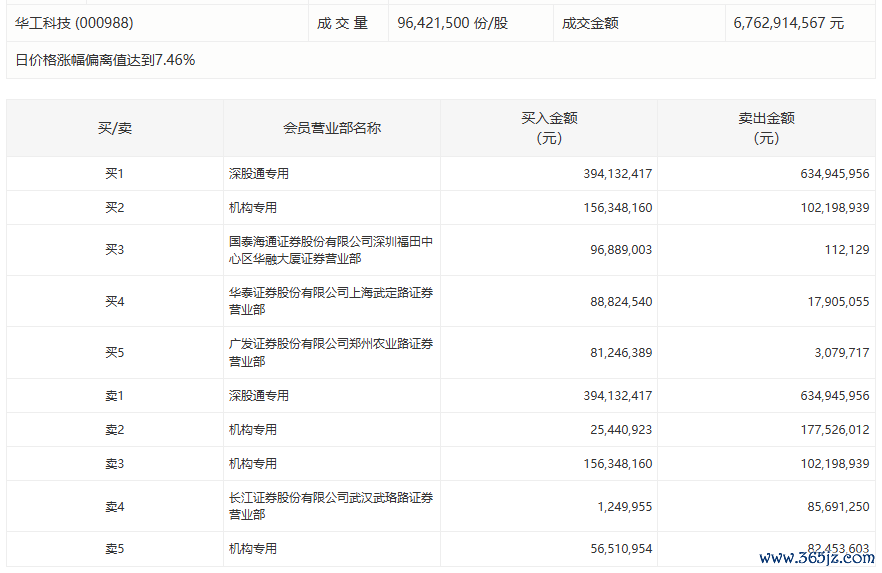Click the 日价格涨幅偏离值达到7.46% notice text
This screenshot has height=573, width=882.
coord(106,60)
